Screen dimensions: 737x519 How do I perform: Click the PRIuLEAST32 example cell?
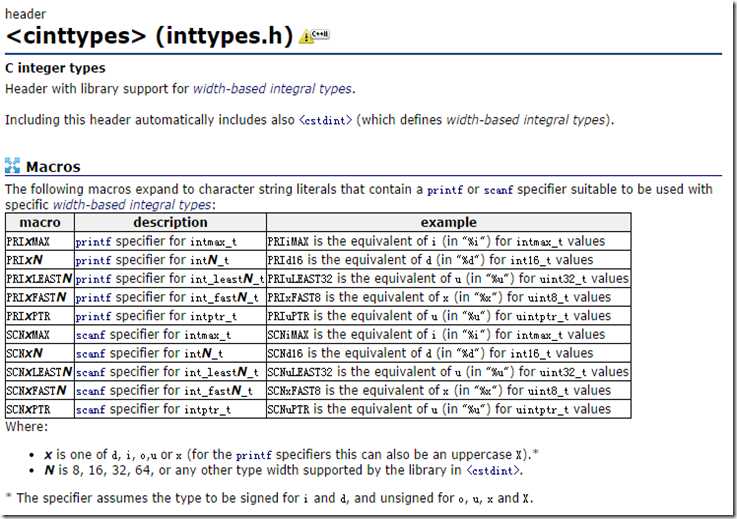[x=448, y=279]
